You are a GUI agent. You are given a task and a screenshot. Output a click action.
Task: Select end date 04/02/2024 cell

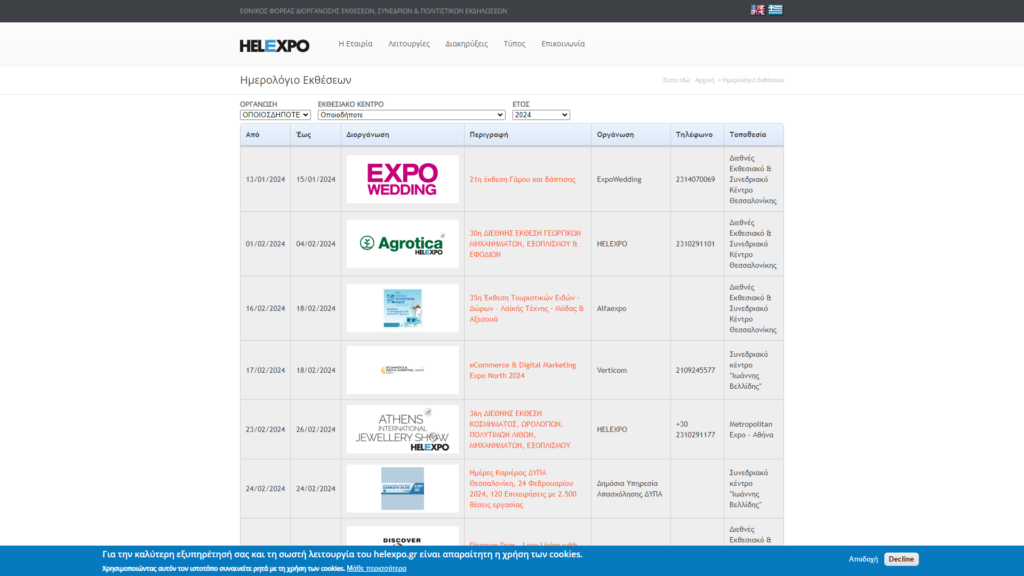click(x=315, y=244)
